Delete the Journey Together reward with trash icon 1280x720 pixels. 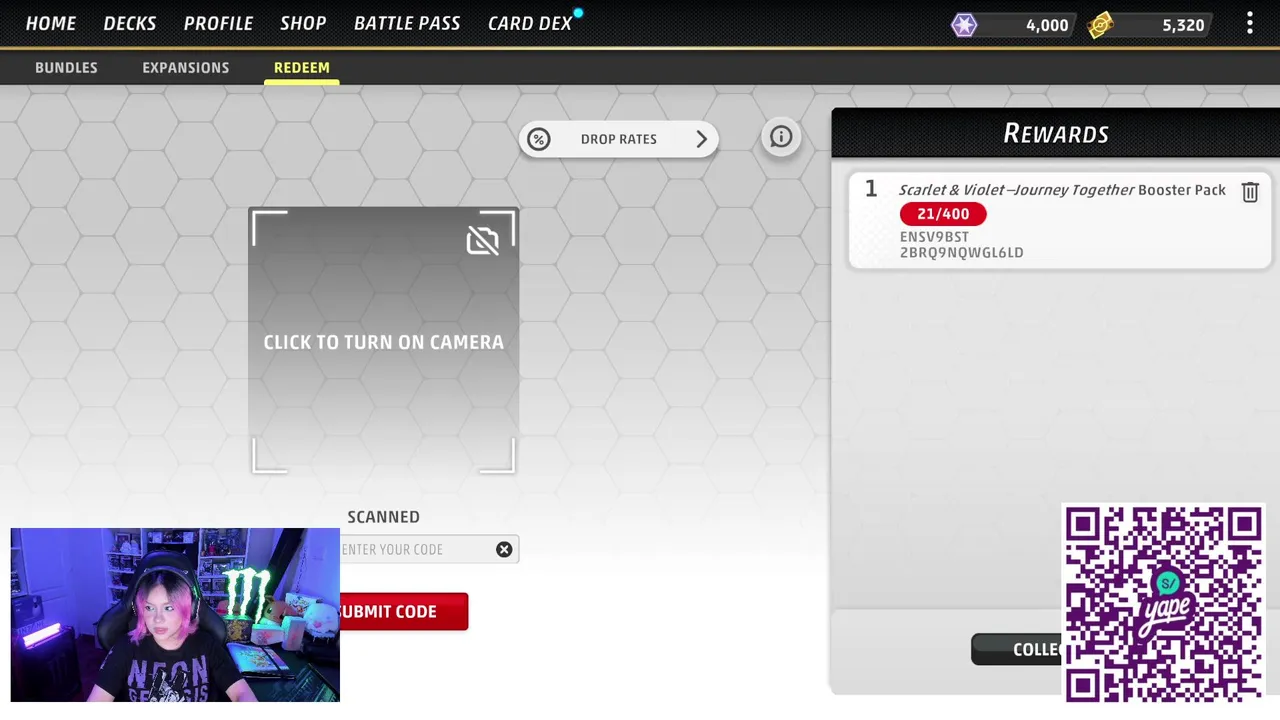point(1250,192)
